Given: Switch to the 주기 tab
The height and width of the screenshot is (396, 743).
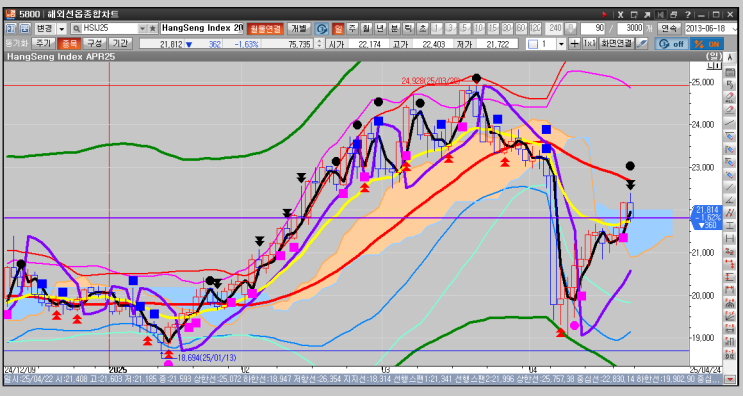Looking at the screenshot, I should [x=43, y=44].
